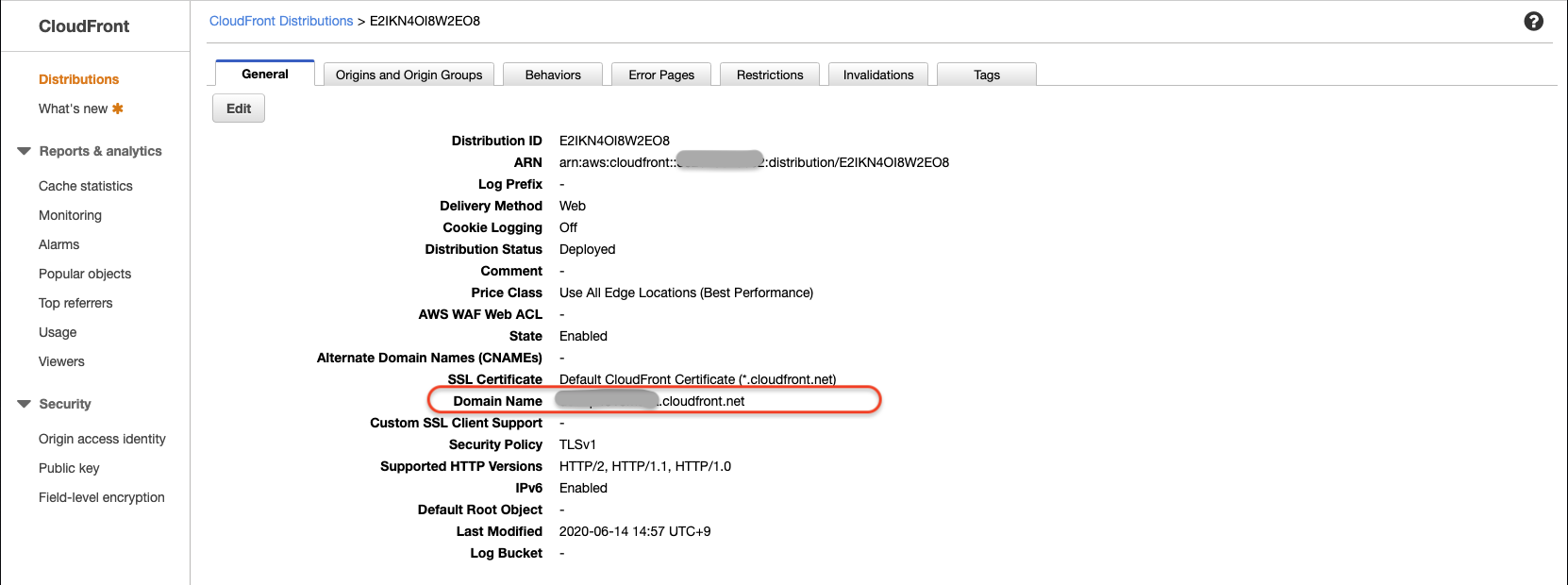Click the Cookie Logging value Off
This screenshot has width=1568, height=585.
(x=568, y=227)
